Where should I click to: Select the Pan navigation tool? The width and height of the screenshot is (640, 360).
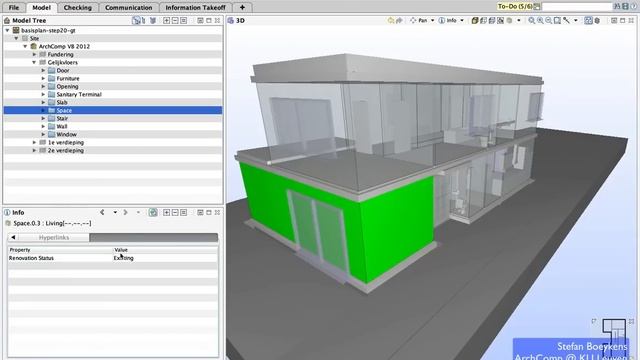click(419, 20)
